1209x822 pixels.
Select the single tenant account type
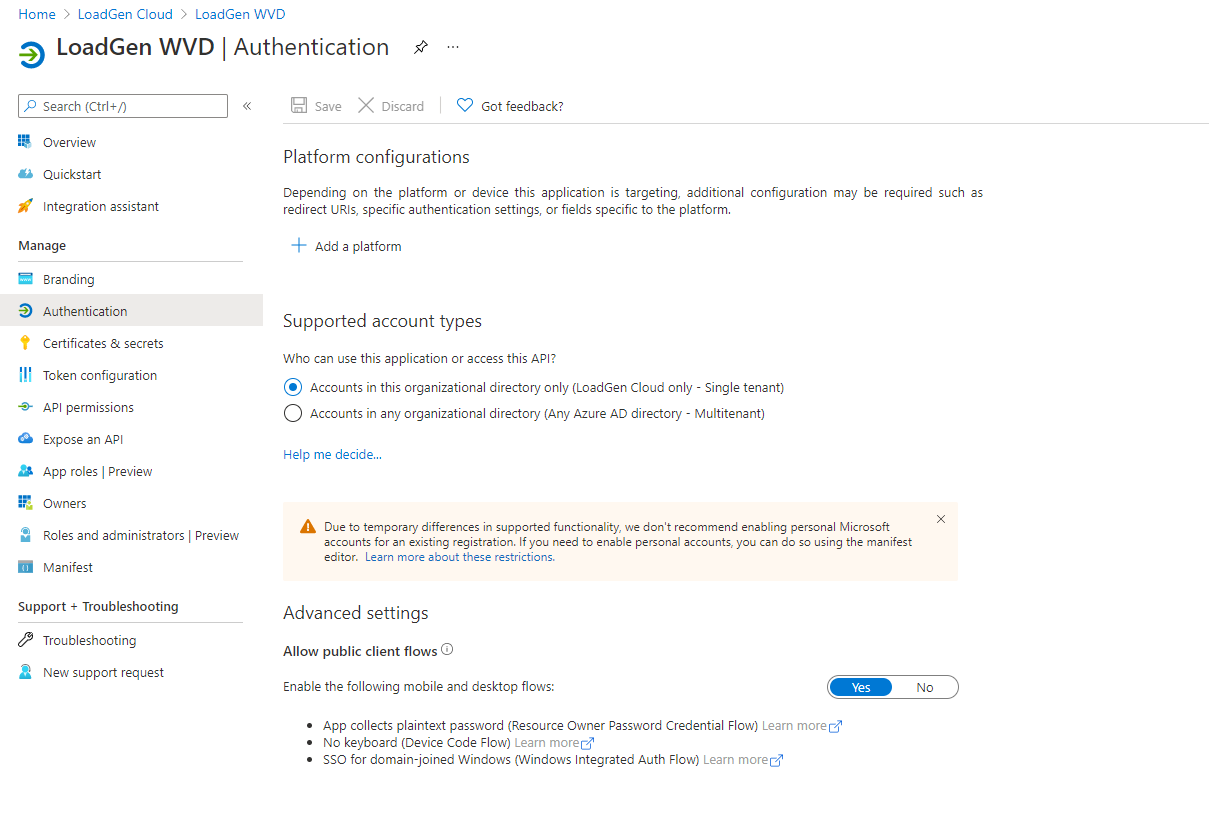pyautogui.click(x=293, y=387)
